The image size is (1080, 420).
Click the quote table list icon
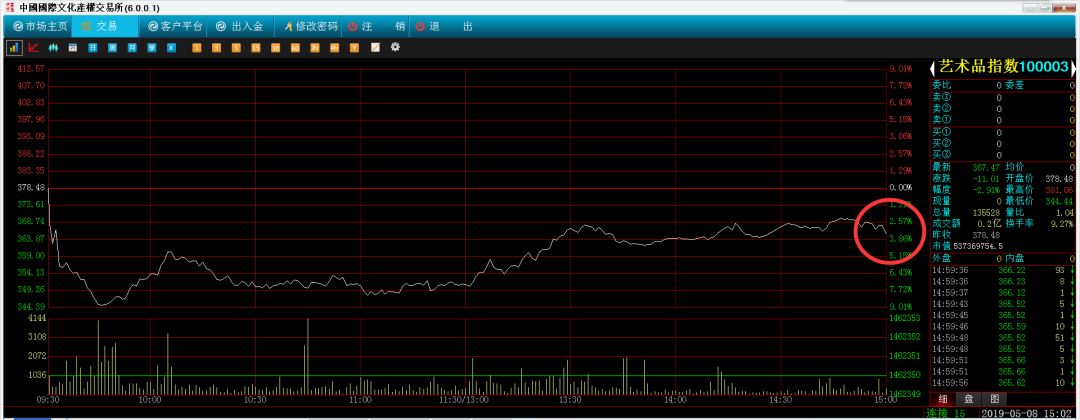click(x=72, y=48)
